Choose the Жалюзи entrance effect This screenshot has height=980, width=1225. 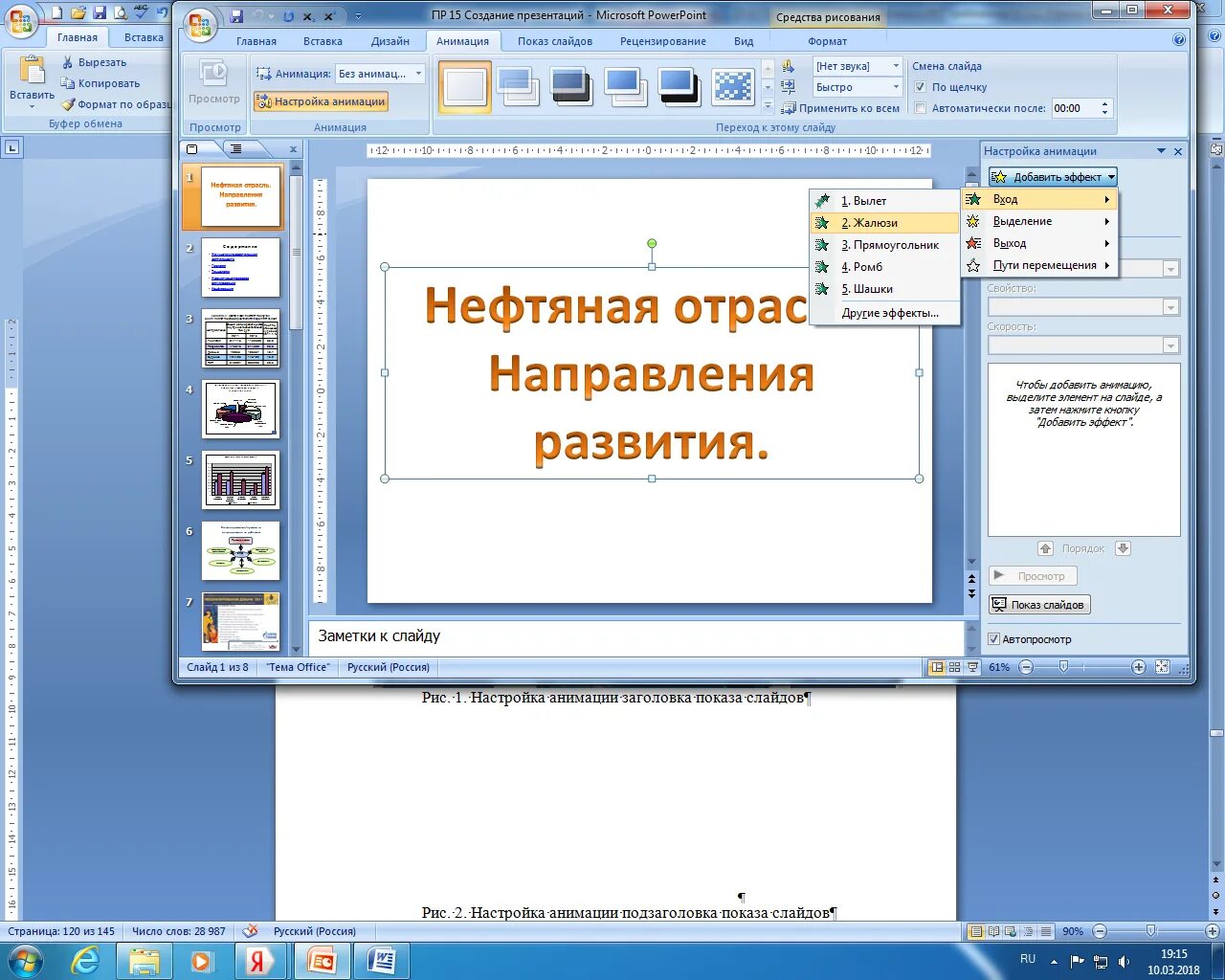click(884, 223)
